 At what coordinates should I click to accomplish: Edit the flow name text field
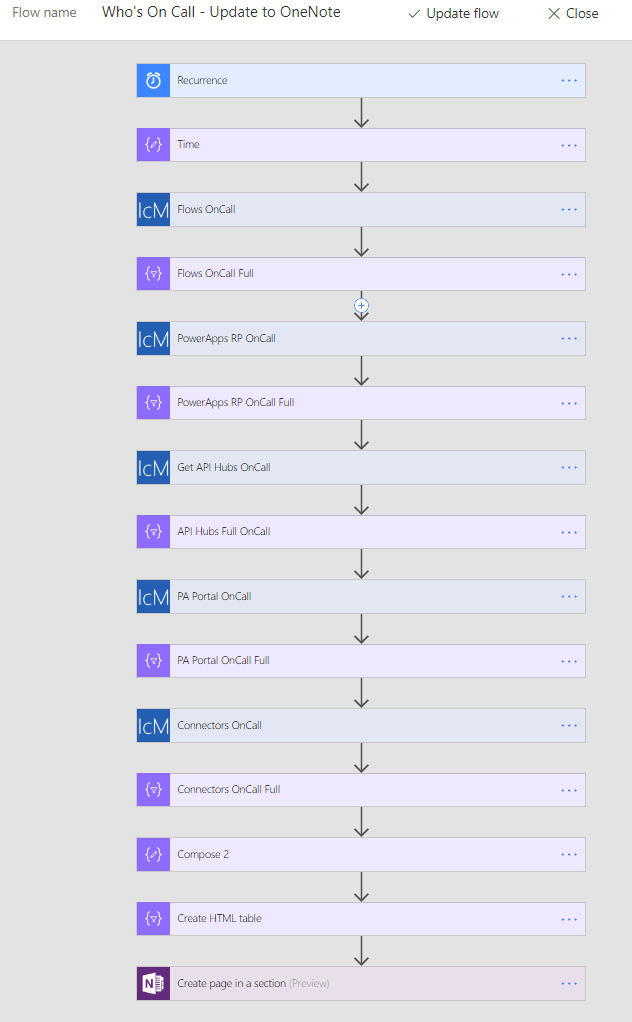[x=221, y=13]
